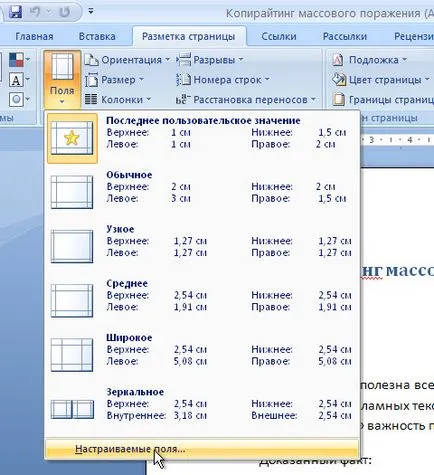The width and height of the screenshot is (434, 475).
Task: Click the Поля margins button
Action: (x=62, y=79)
